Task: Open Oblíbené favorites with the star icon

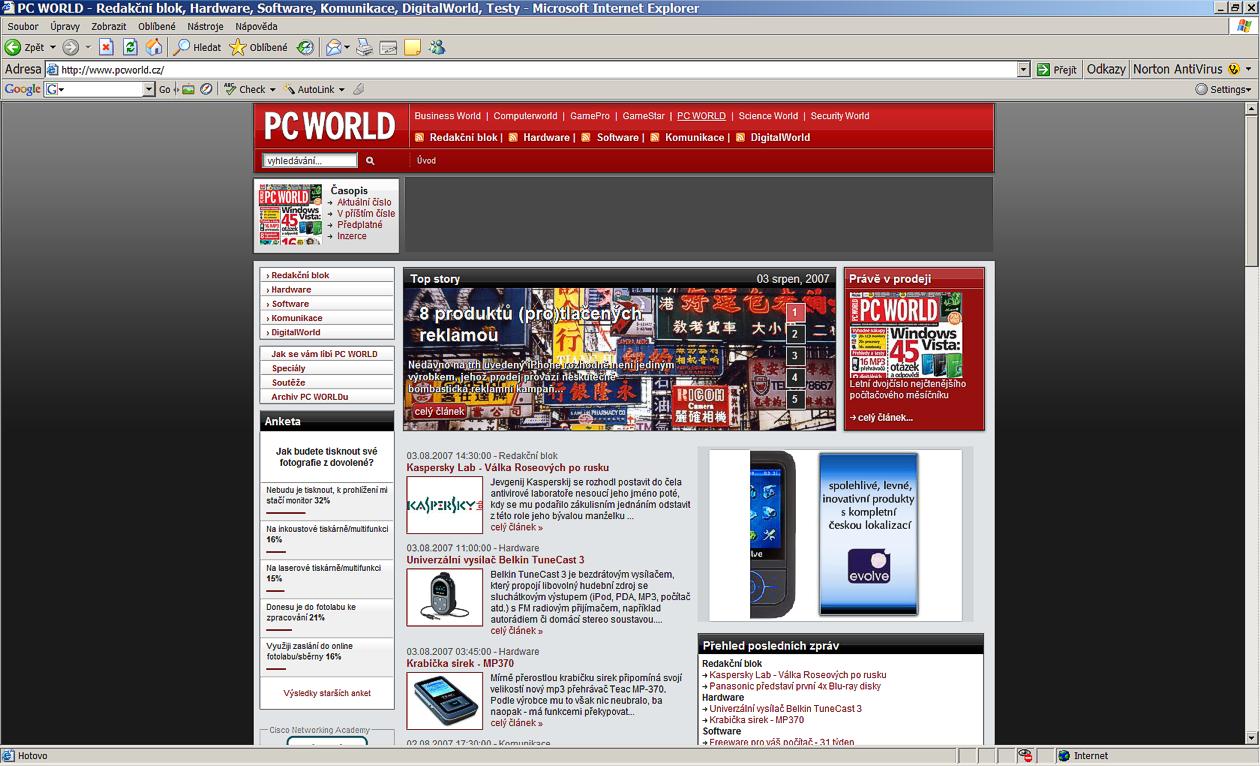Action: [237, 47]
